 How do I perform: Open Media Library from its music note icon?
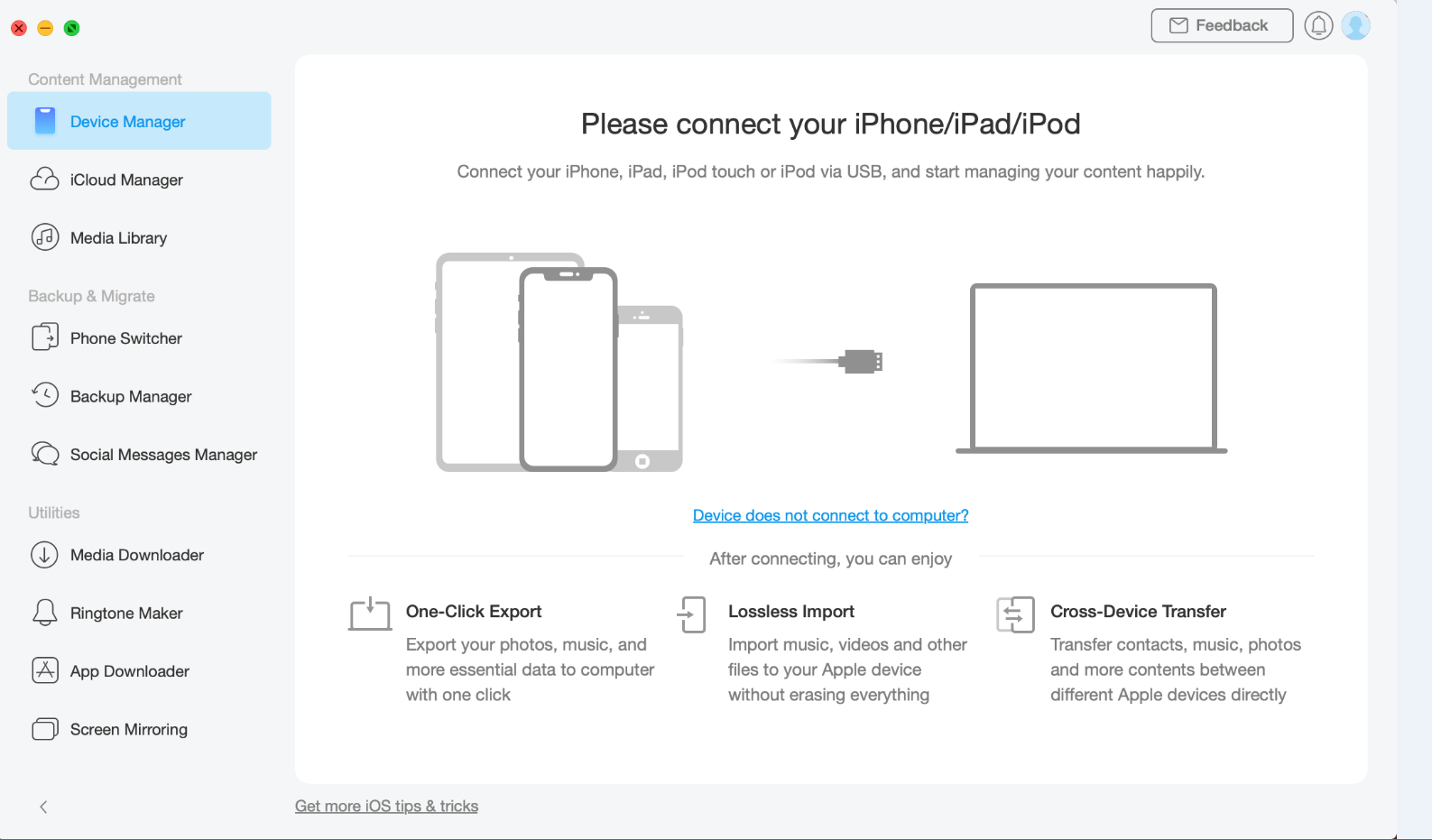(x=45, y=237)
